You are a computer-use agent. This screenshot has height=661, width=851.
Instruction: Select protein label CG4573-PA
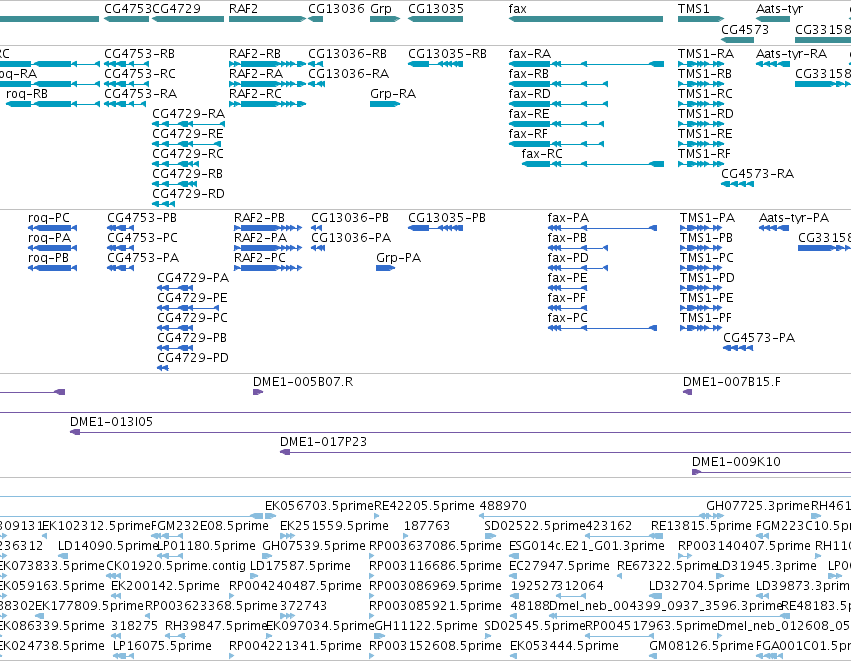pos(759,338)
